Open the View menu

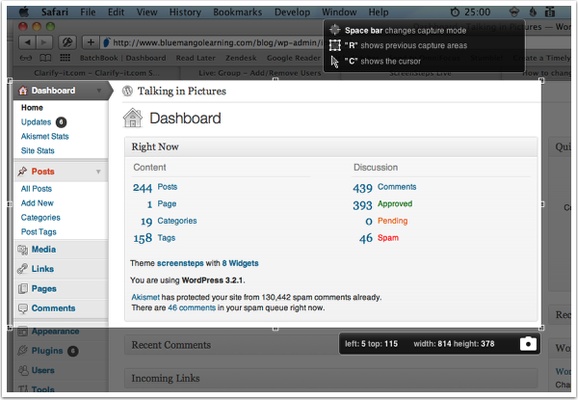pos(147,12)
